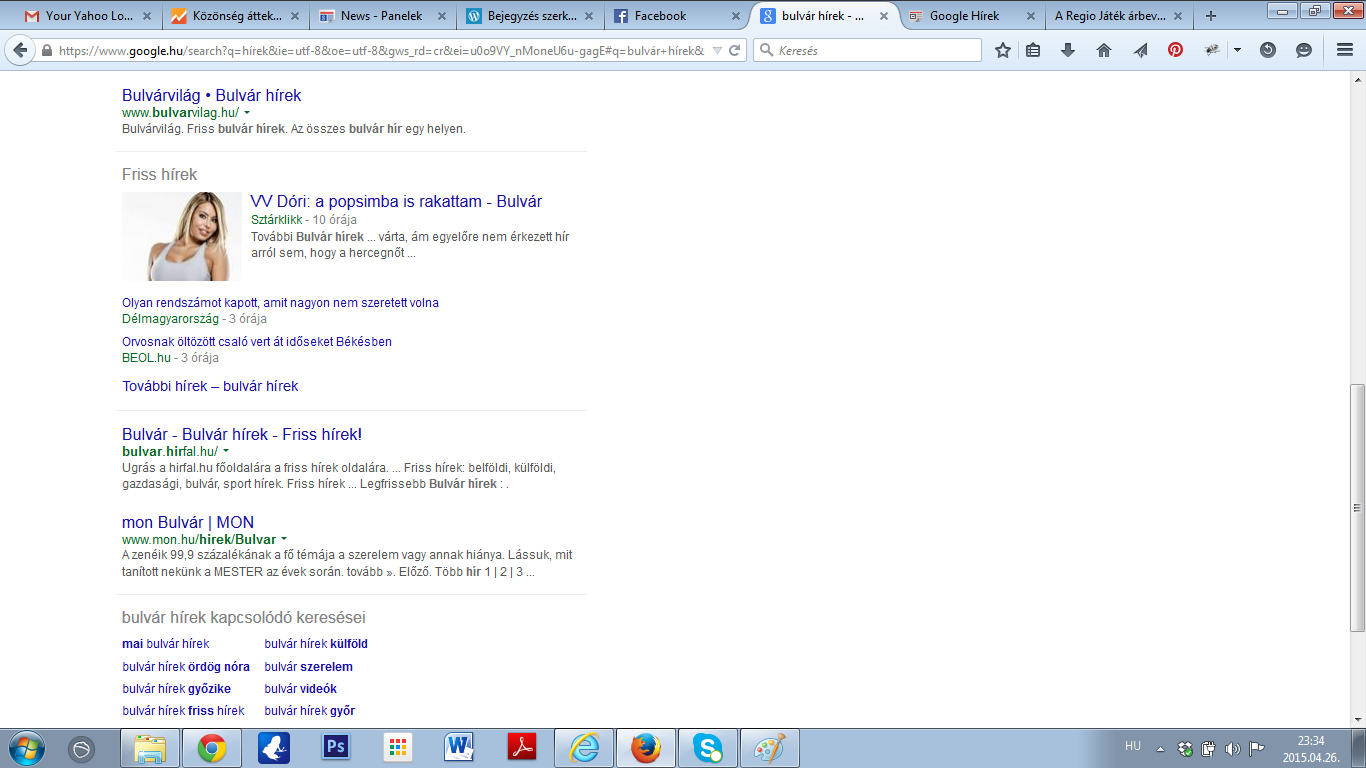Open the new tab plus button

click(x=1211, y=16)
